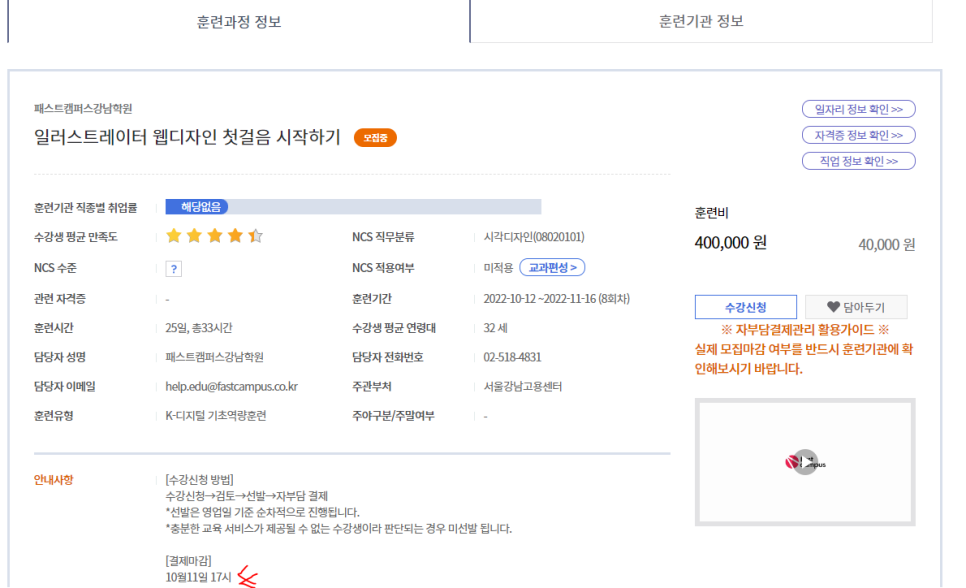The height and width of the screenshot is (588, 966).
Task: Select phone number 02-518-4831
Action: (512, 357)
